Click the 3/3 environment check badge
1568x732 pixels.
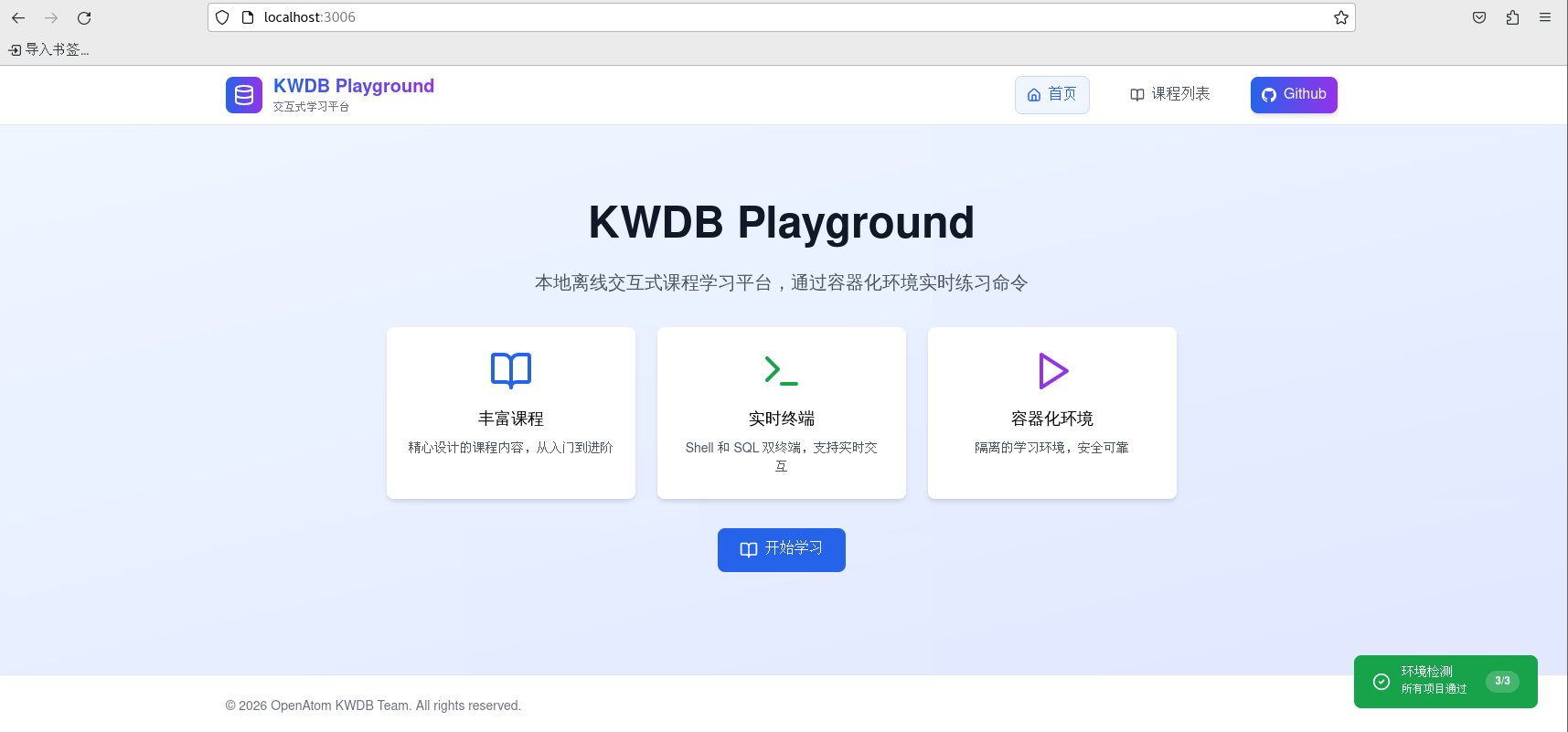(x=1502, y=681)
